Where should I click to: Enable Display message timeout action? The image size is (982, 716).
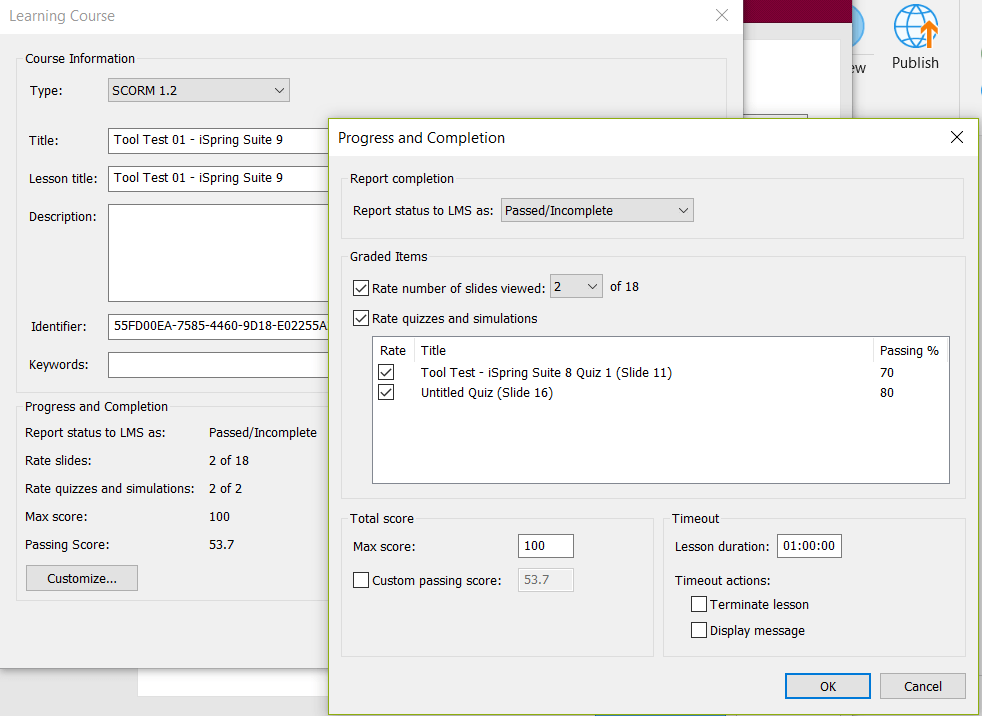click(x=699, y=630)
